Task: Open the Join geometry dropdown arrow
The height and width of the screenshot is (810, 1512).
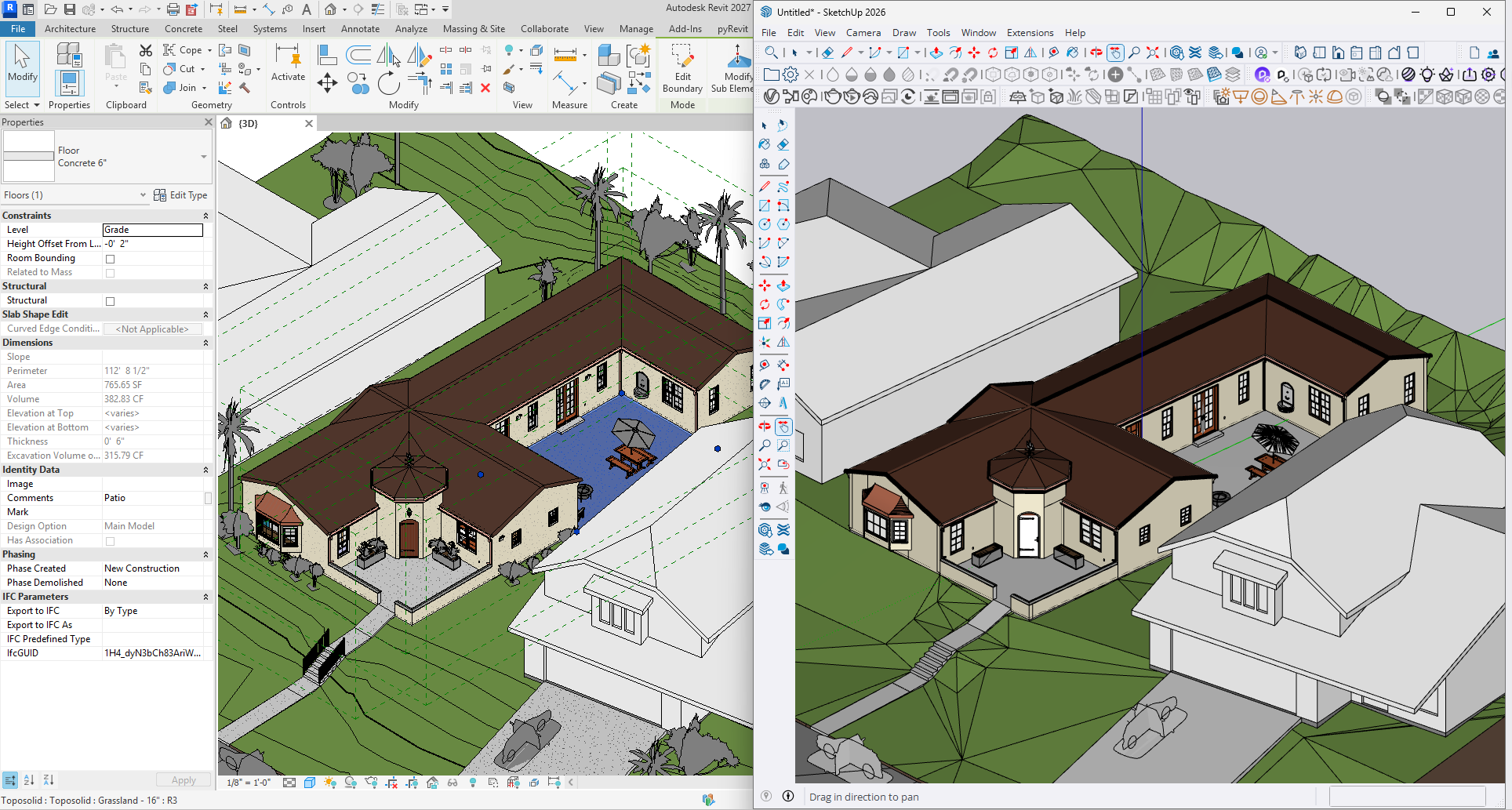Action: (x=204, y=88)
